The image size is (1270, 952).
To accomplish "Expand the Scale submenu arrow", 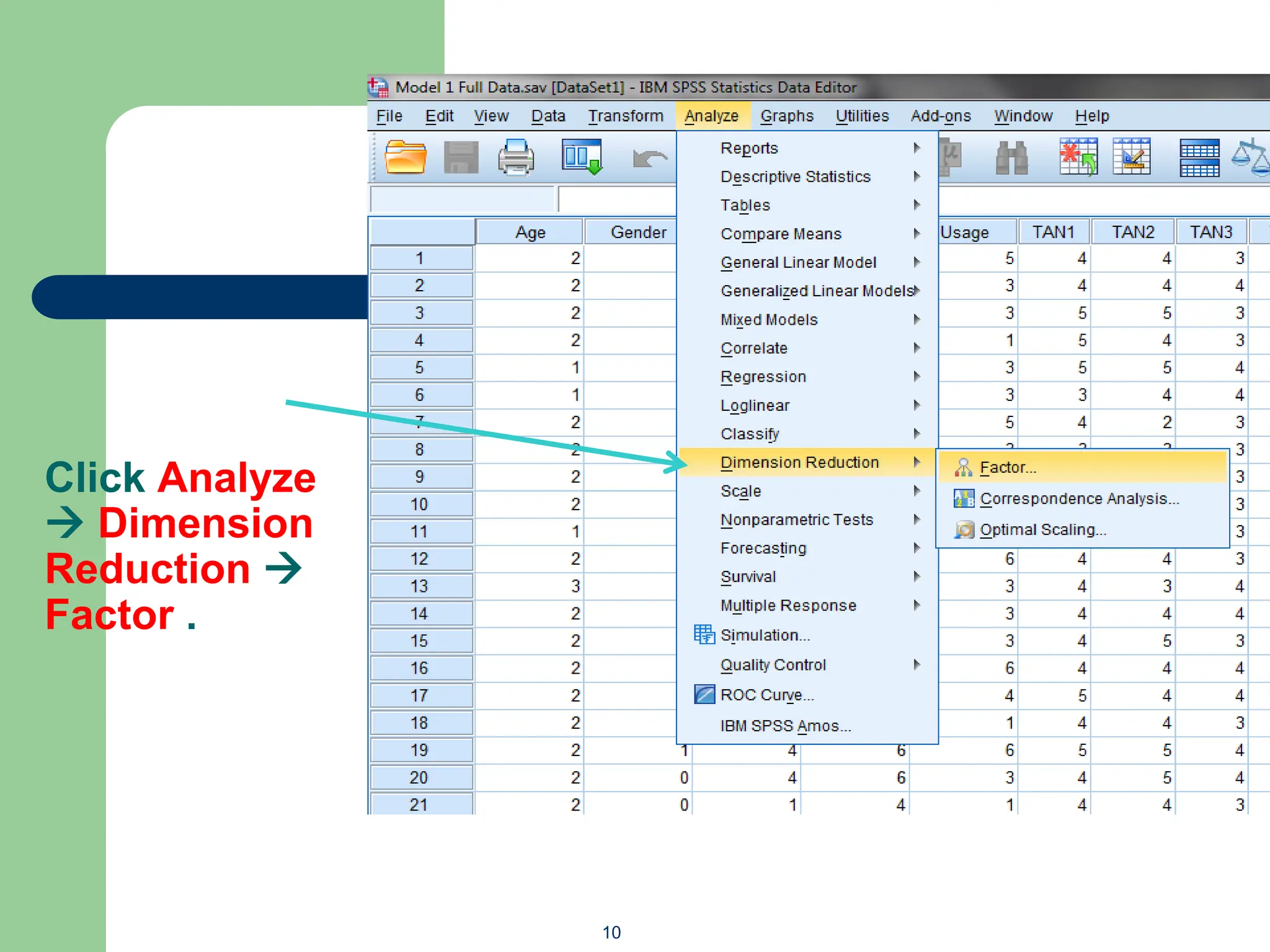I will tap(917, 490).
